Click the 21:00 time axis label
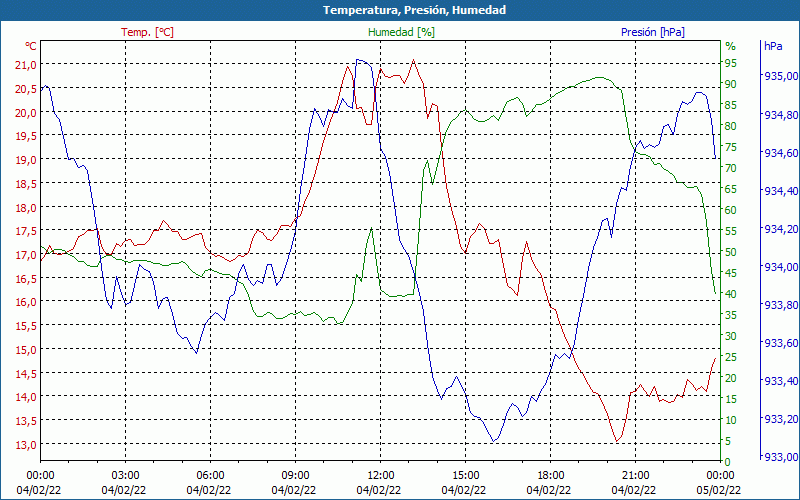 pyautogui.click(x=635, y=476)
